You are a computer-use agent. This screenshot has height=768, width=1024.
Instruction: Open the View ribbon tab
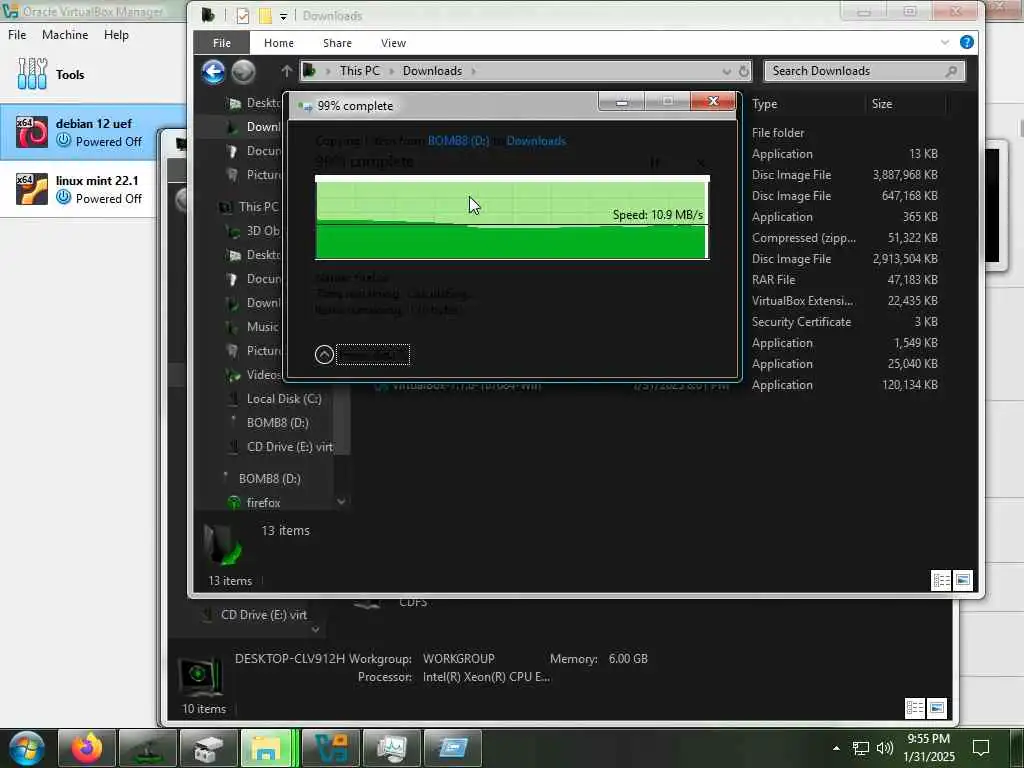[393, 43]
